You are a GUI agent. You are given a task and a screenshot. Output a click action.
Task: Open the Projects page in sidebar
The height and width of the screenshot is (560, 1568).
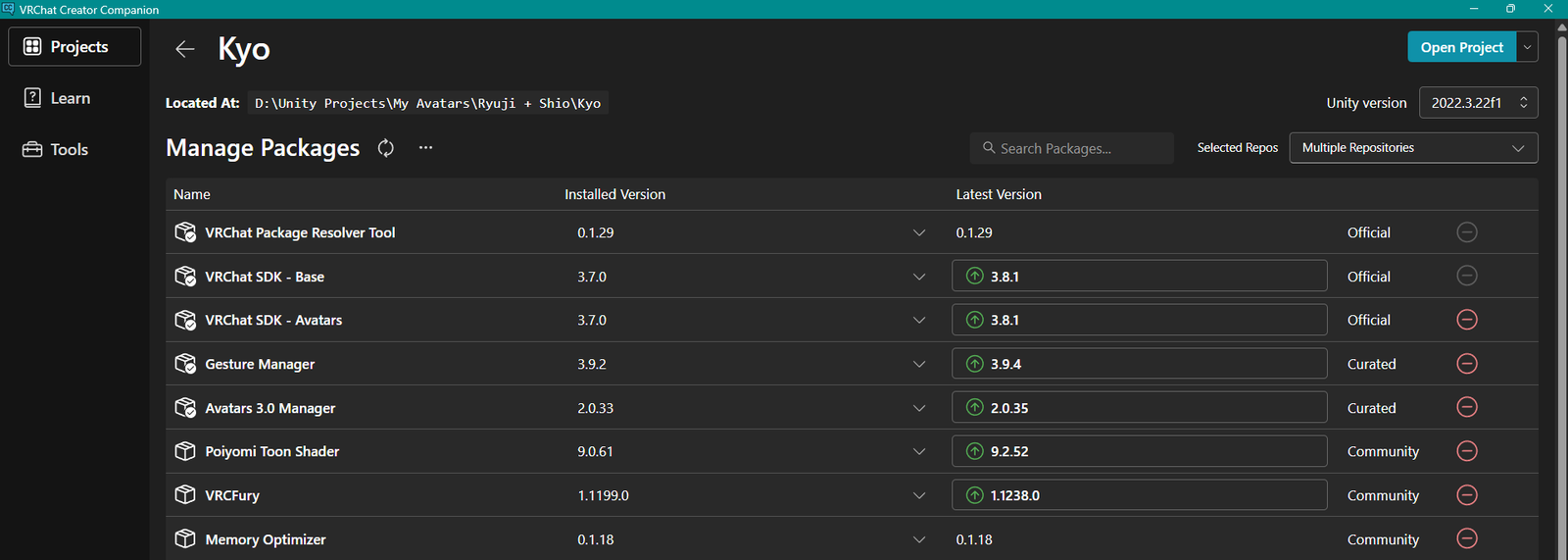(74, 46)
